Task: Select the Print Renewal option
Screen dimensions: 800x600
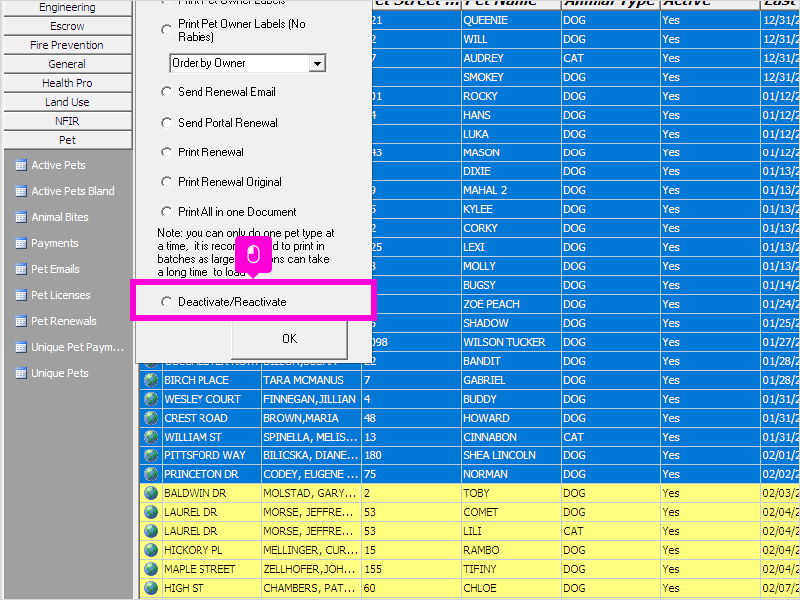Action: [x=166, y=152]
